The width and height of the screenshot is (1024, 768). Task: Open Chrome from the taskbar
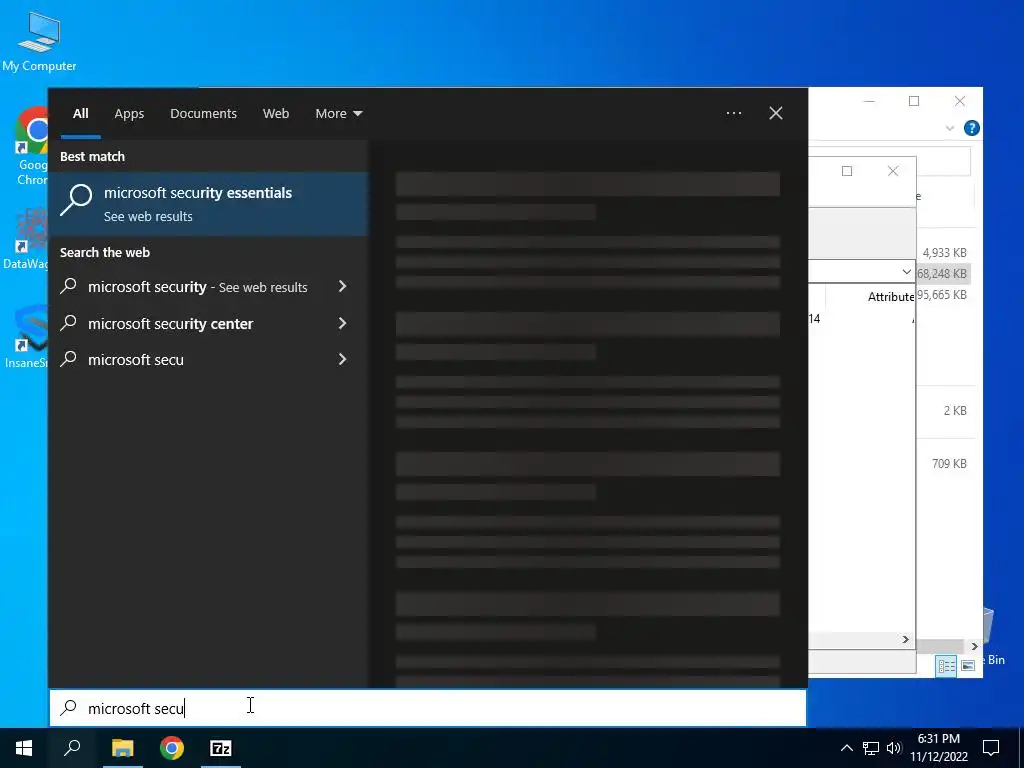tap(172, 748)
